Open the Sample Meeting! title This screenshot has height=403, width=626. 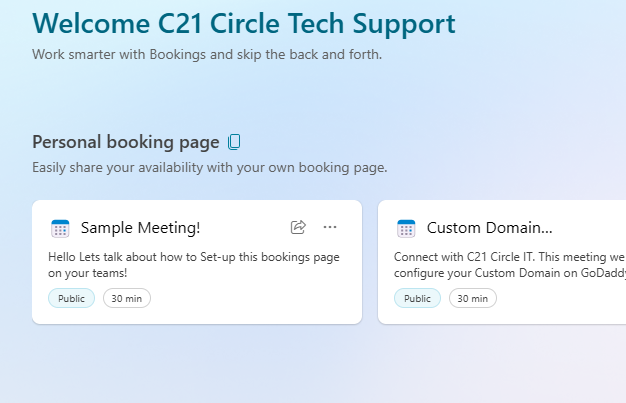(141, 228)
